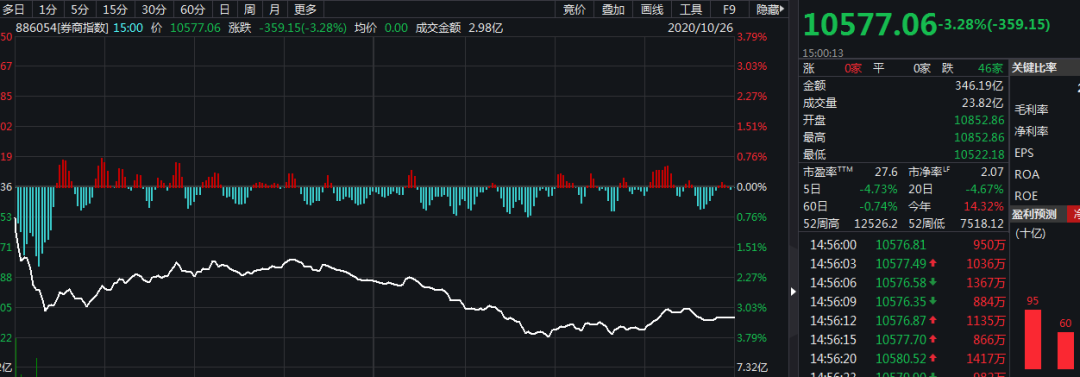The height and width of the screenshot is (377, 1080).
Task: Click the 叠加 overlay button
Action: [x=613, y=9]
